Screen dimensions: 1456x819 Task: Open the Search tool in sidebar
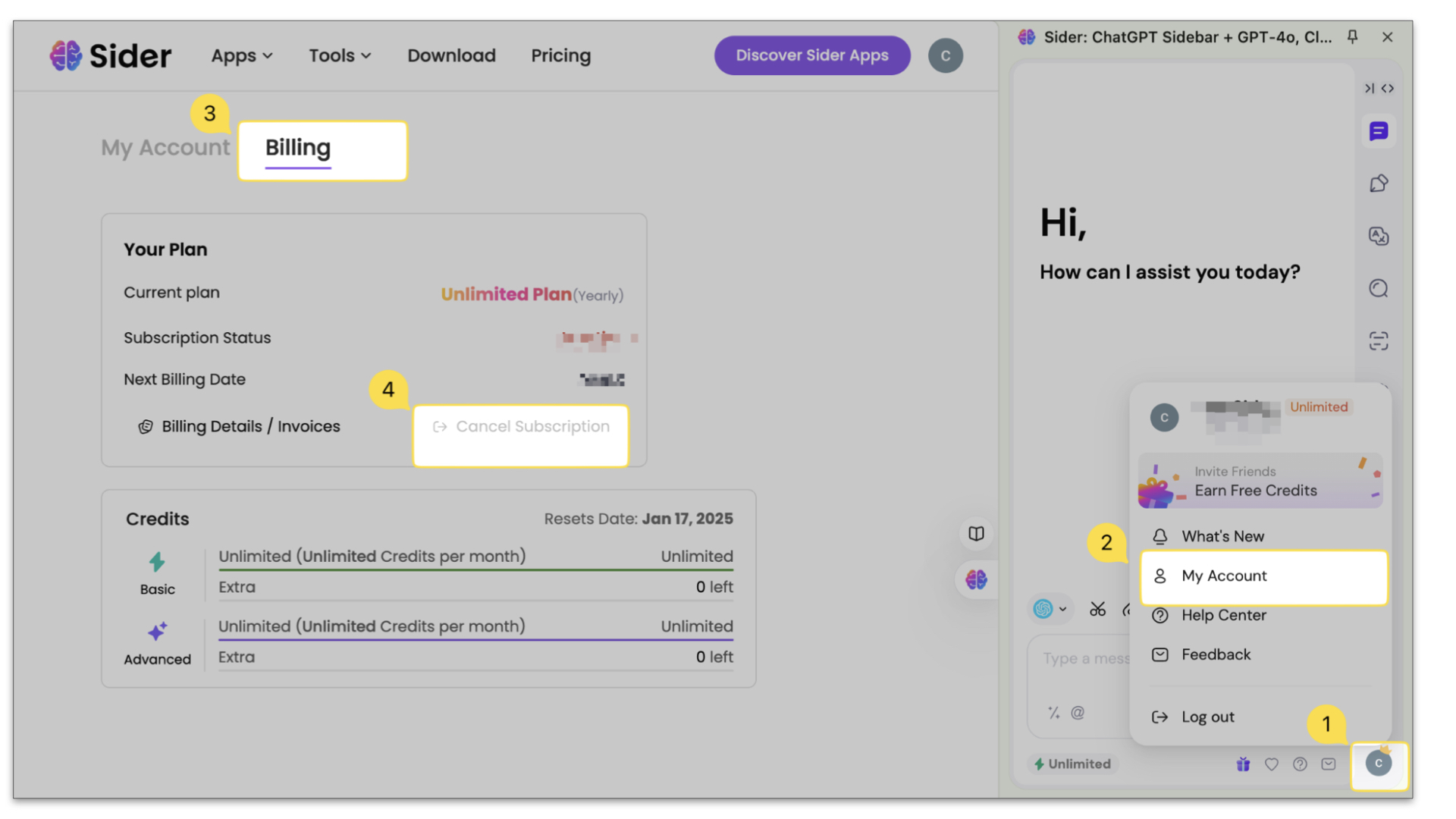(1379, 288)
